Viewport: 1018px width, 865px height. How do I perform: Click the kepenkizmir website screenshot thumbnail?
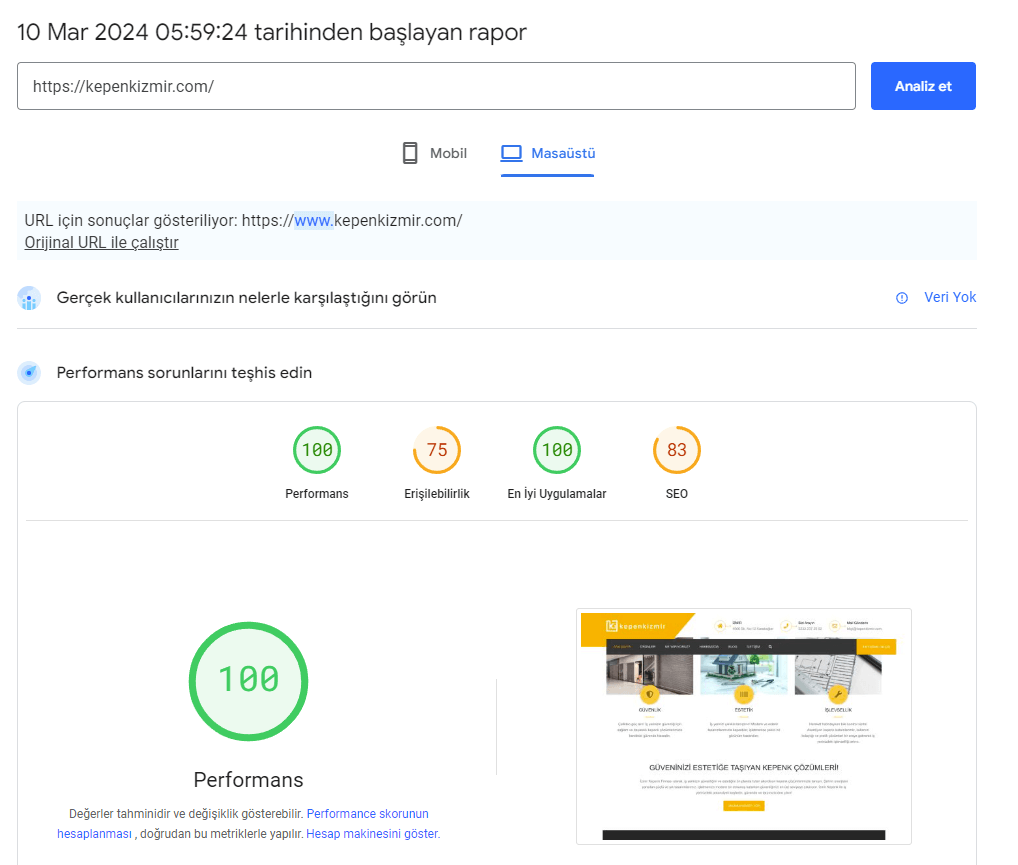click(744, 726)
